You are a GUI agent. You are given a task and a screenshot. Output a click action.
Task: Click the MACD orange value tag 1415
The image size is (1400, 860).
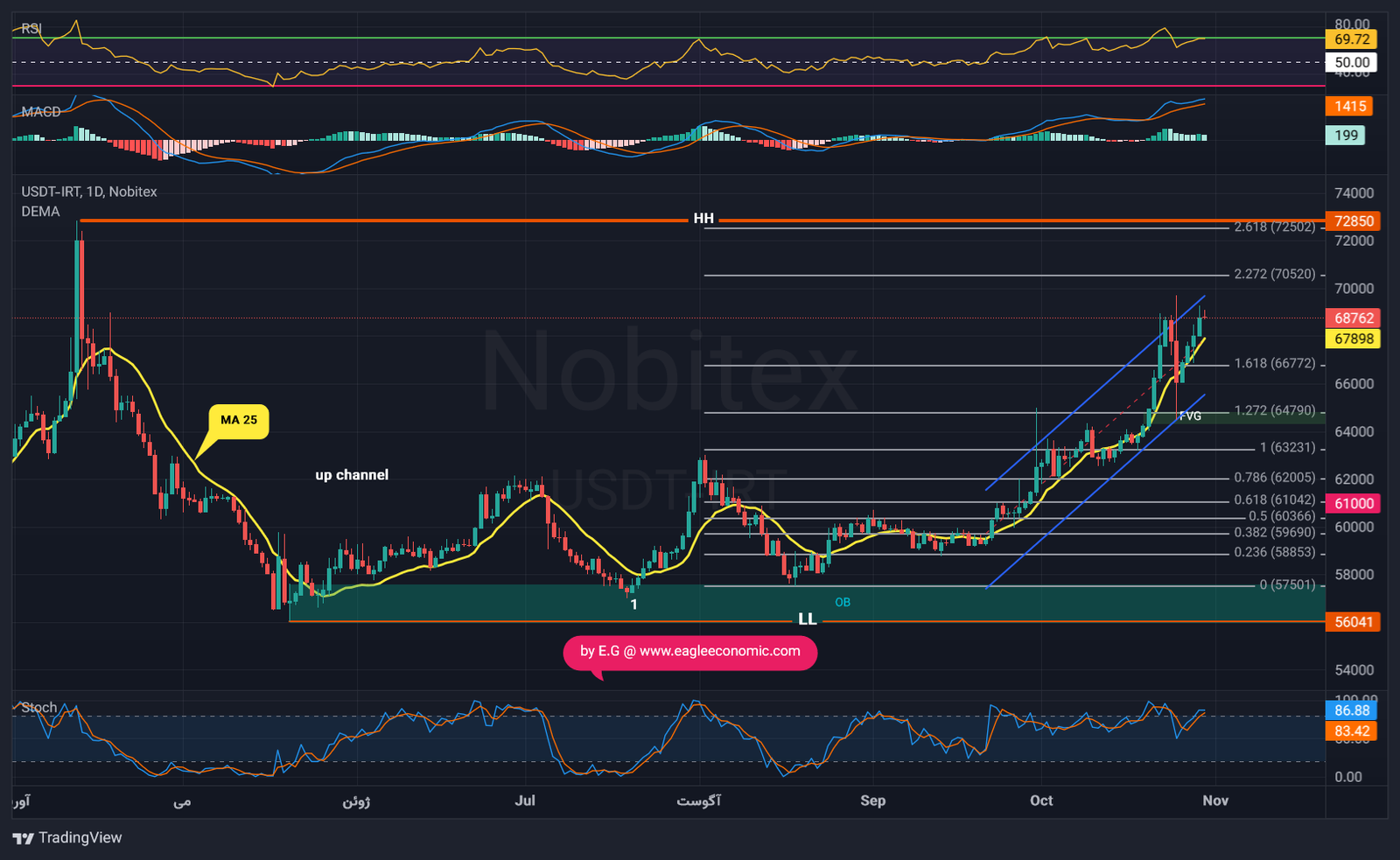coord(1350,107)
